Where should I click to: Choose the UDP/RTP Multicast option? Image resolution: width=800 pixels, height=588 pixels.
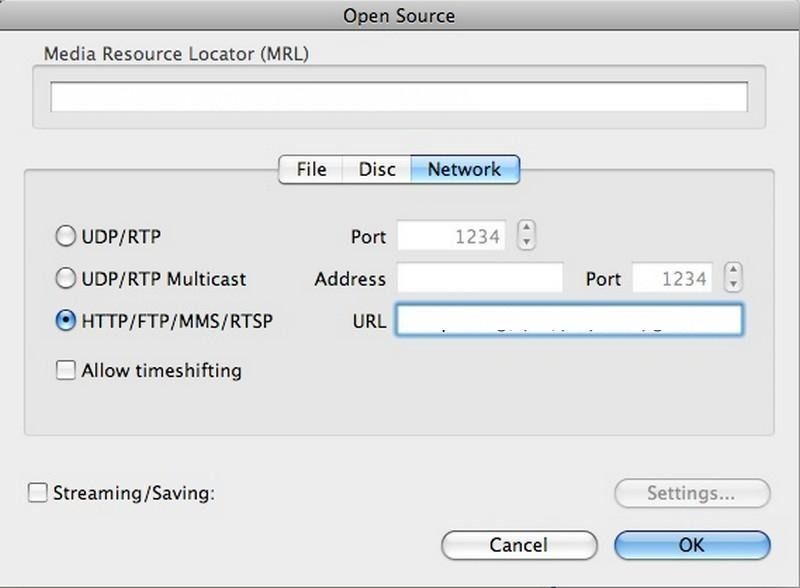(66, 279)
